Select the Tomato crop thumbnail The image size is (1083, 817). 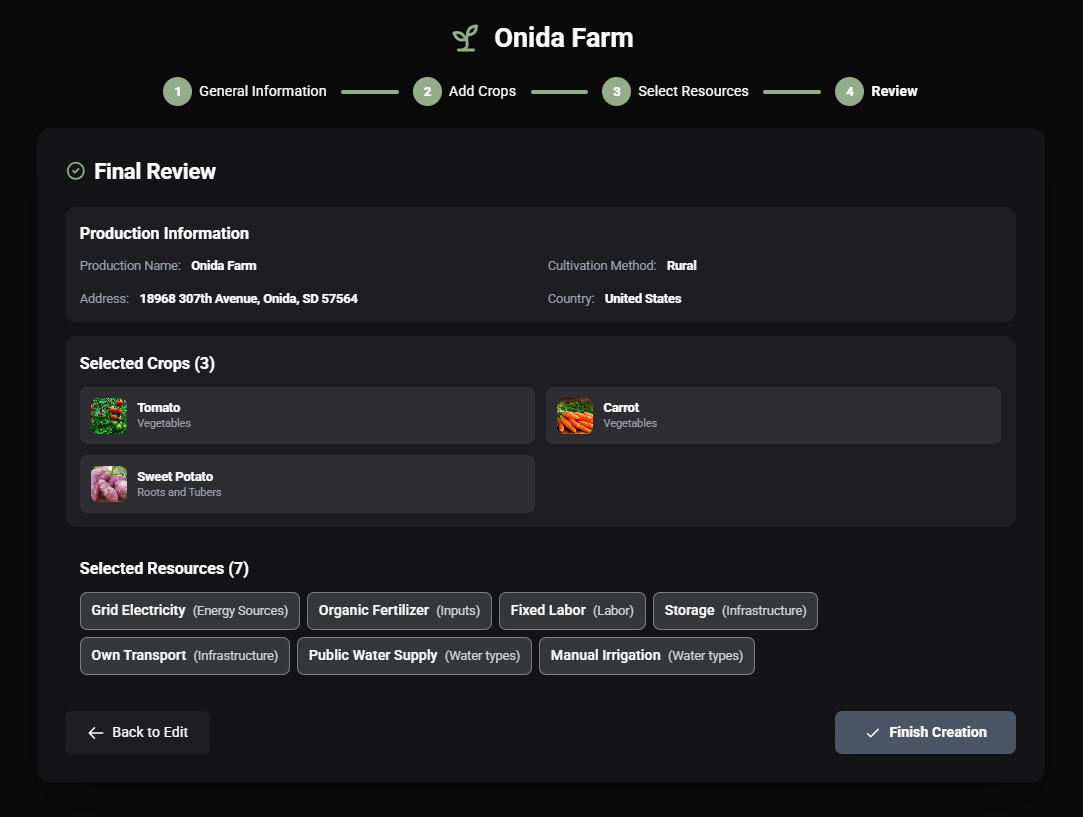pos(108,415)
